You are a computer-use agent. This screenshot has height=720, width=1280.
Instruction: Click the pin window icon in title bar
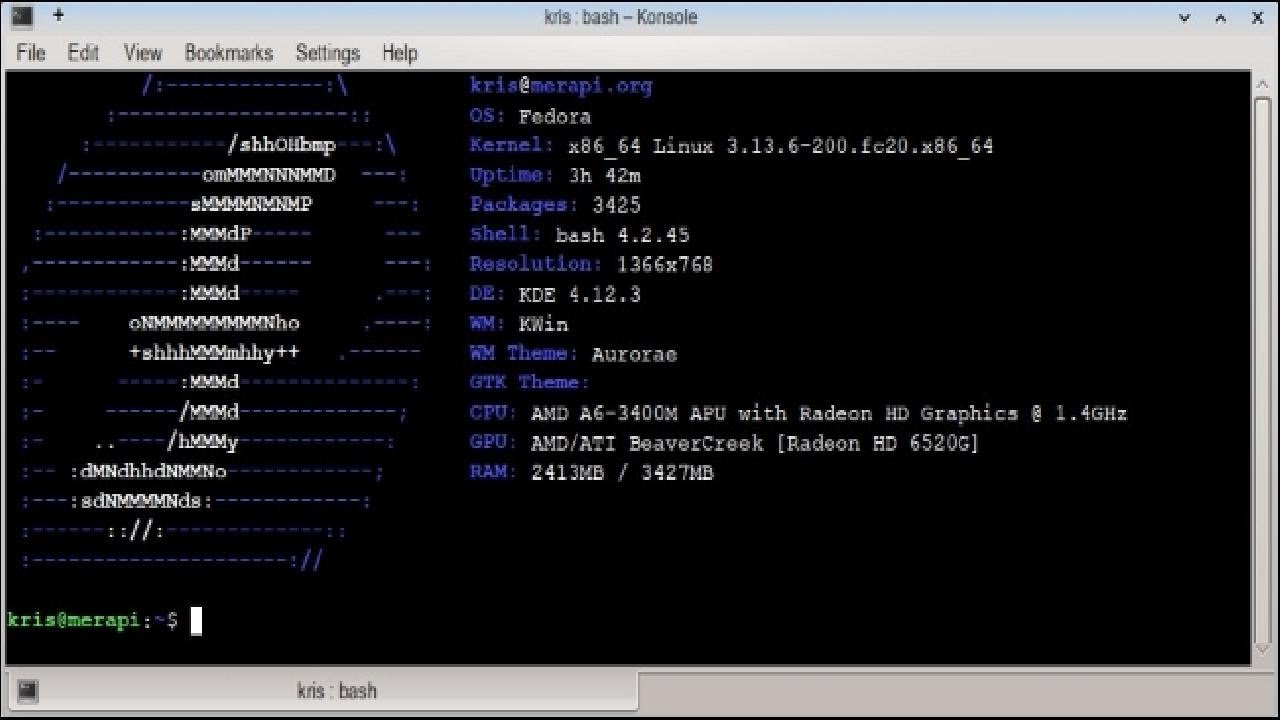coord(58,16)
